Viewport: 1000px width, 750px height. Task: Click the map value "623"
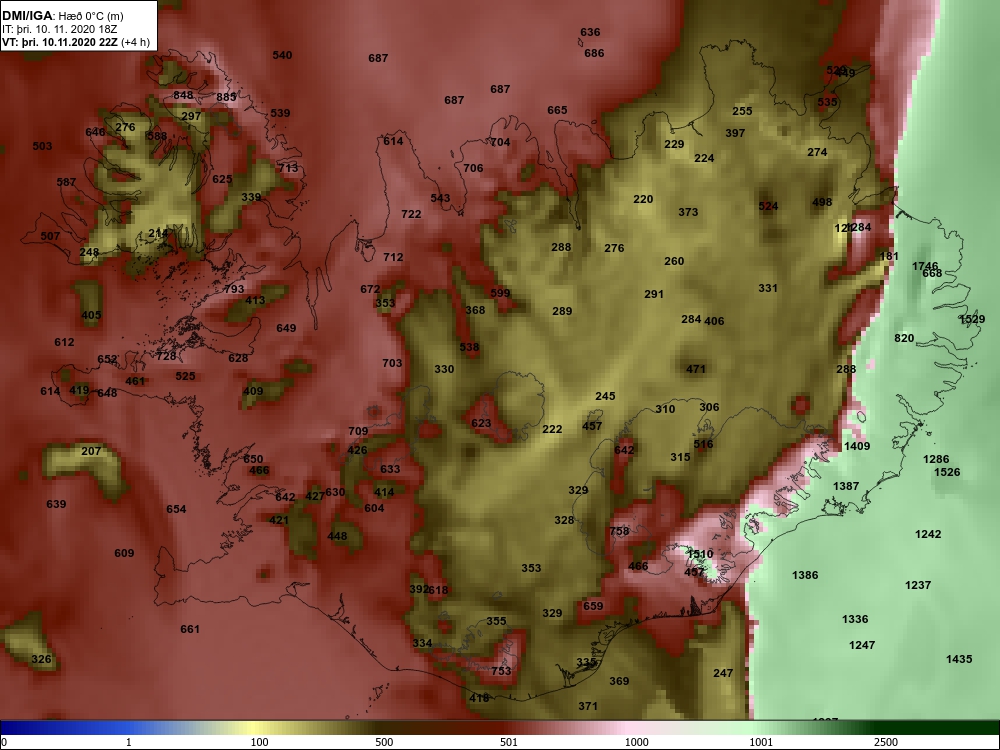coord(481,423)
